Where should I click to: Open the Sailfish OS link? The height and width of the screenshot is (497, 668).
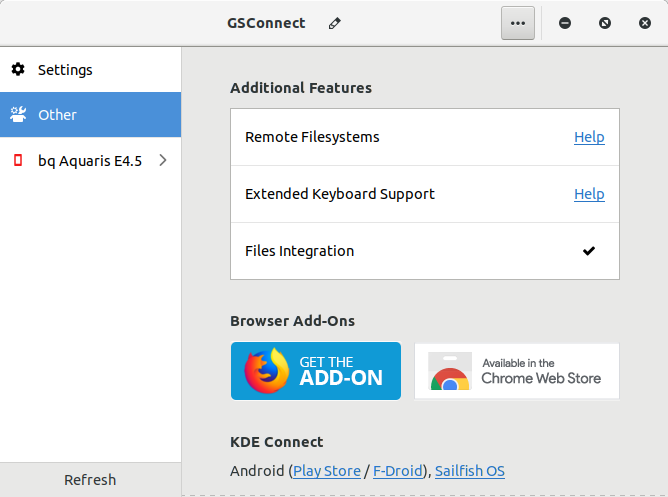pyautogui.click(x=470, y=470)
